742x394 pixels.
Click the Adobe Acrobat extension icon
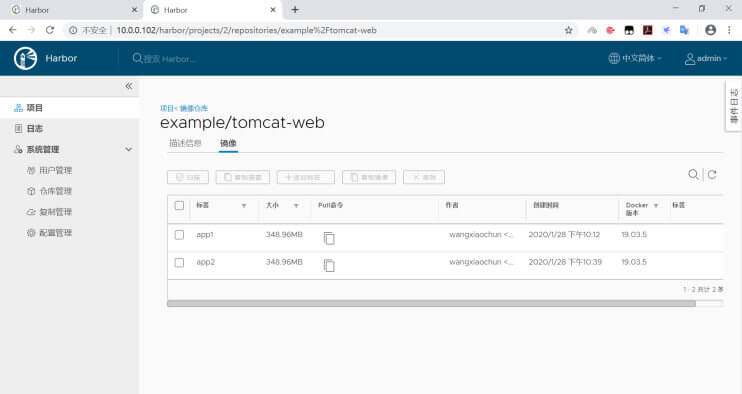tap(647, 30)
